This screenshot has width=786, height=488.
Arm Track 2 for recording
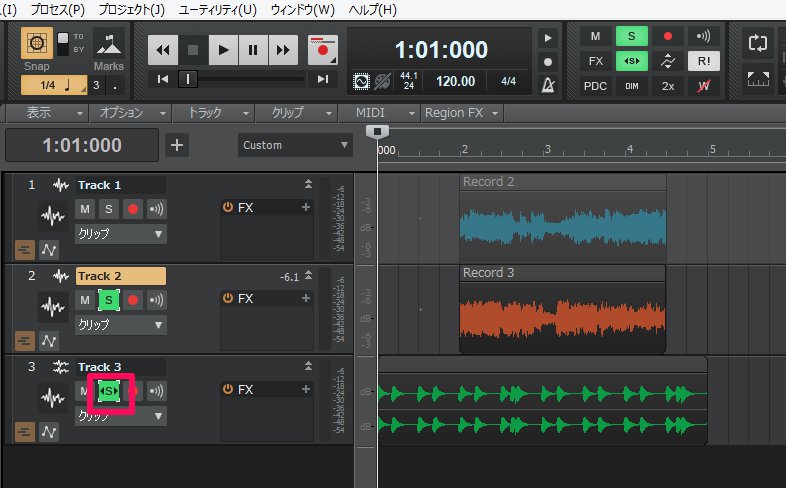133,300
